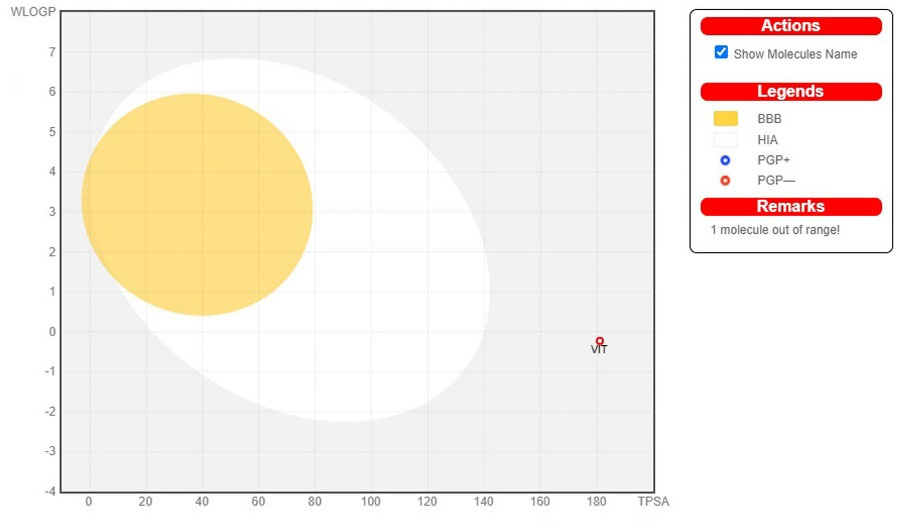Click the PGP+ legend text label
This screenshot has height=531, width=906.
pos(773,160)
